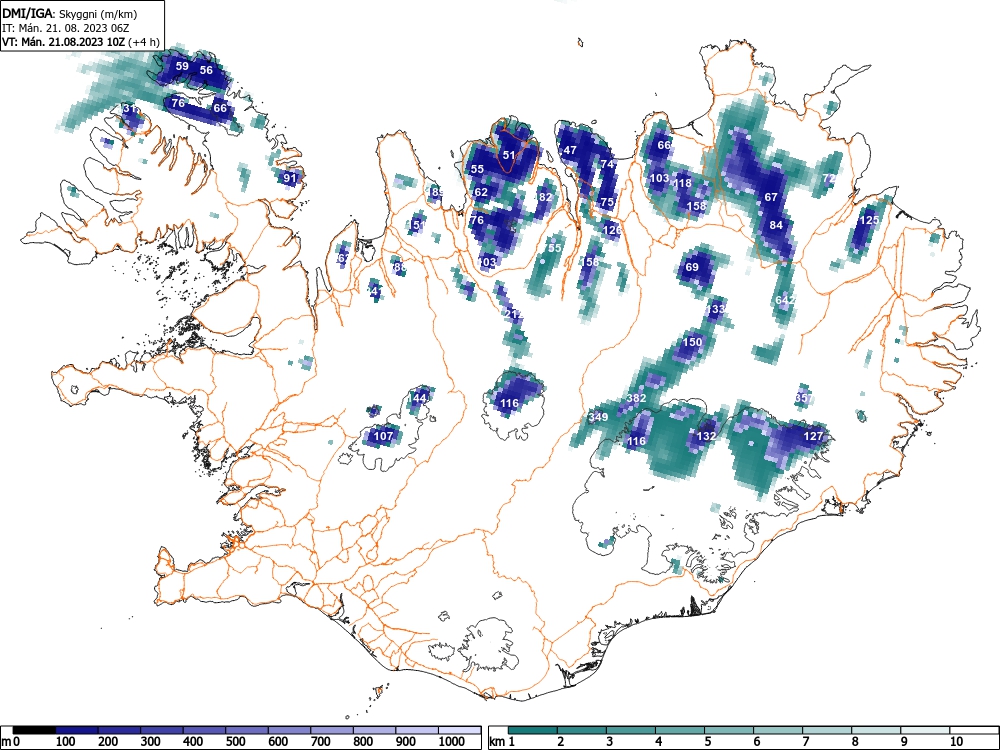Click the 'VT: Mán. 21.08.2023 10Z (+4 h)' line
Viewport: 1000px width, 750px height.
80,42
